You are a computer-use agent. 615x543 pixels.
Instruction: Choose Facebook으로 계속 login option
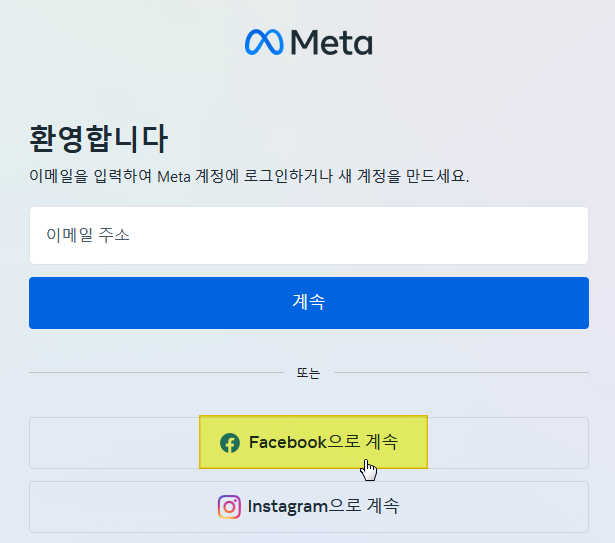tap(309, 443)
